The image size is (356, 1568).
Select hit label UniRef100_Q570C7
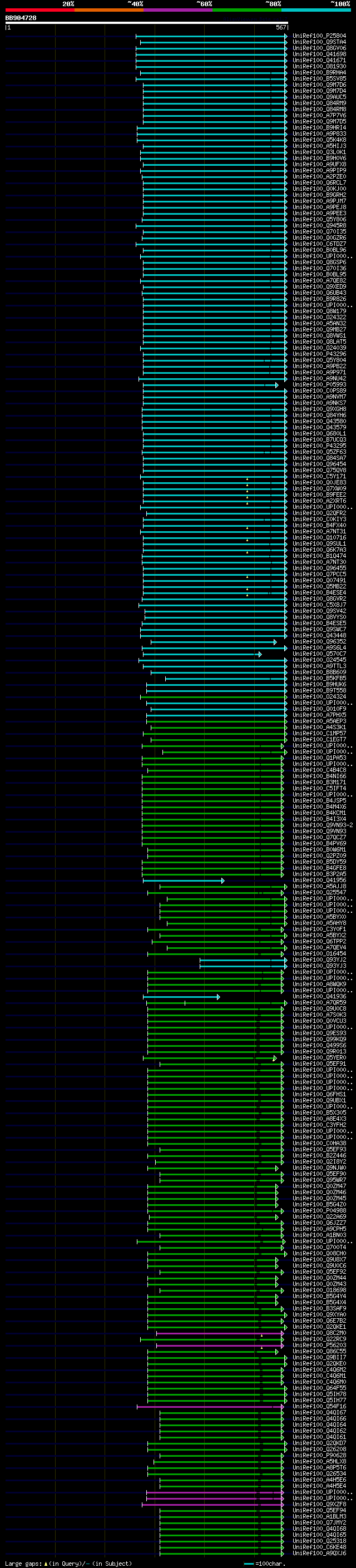[x=319, y=654]
